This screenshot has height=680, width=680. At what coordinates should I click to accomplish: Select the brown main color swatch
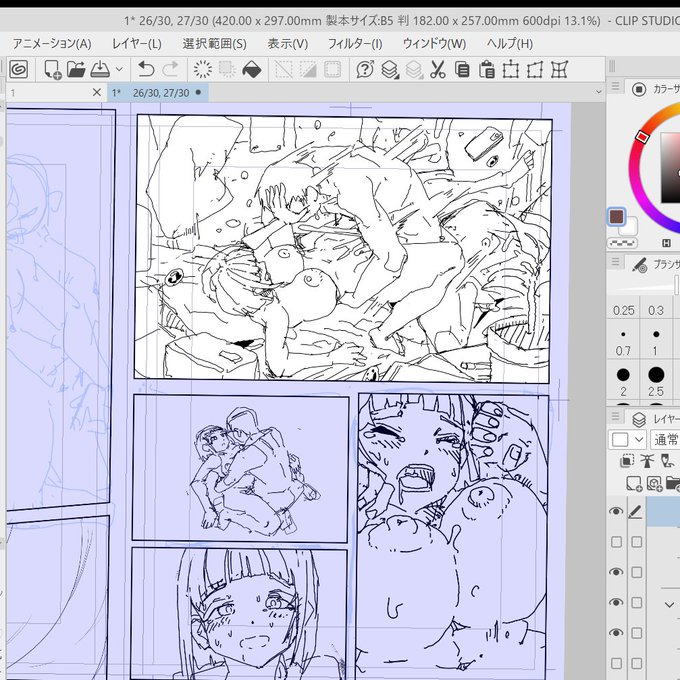point(616,216)
